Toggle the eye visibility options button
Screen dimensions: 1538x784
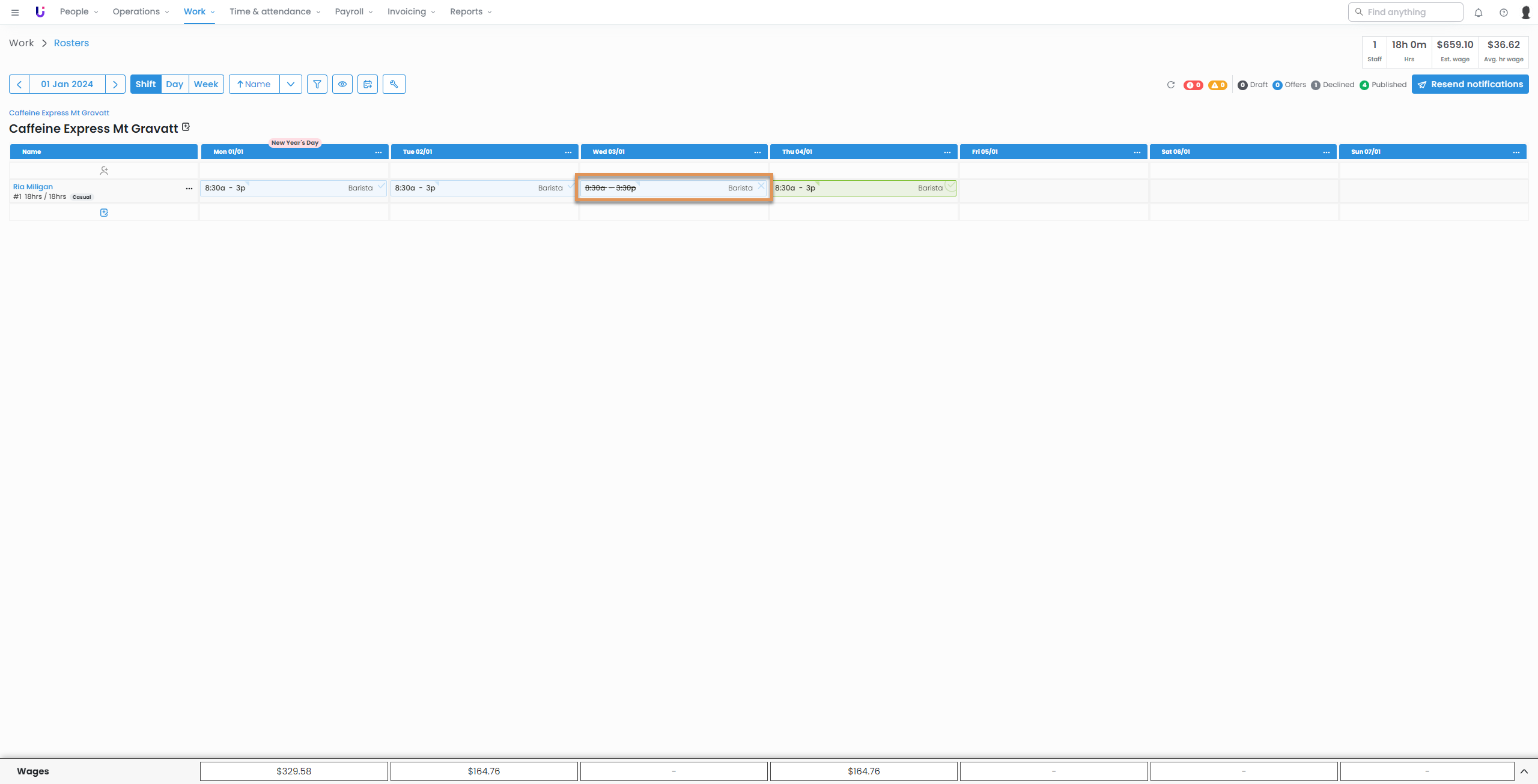[342, 84]
